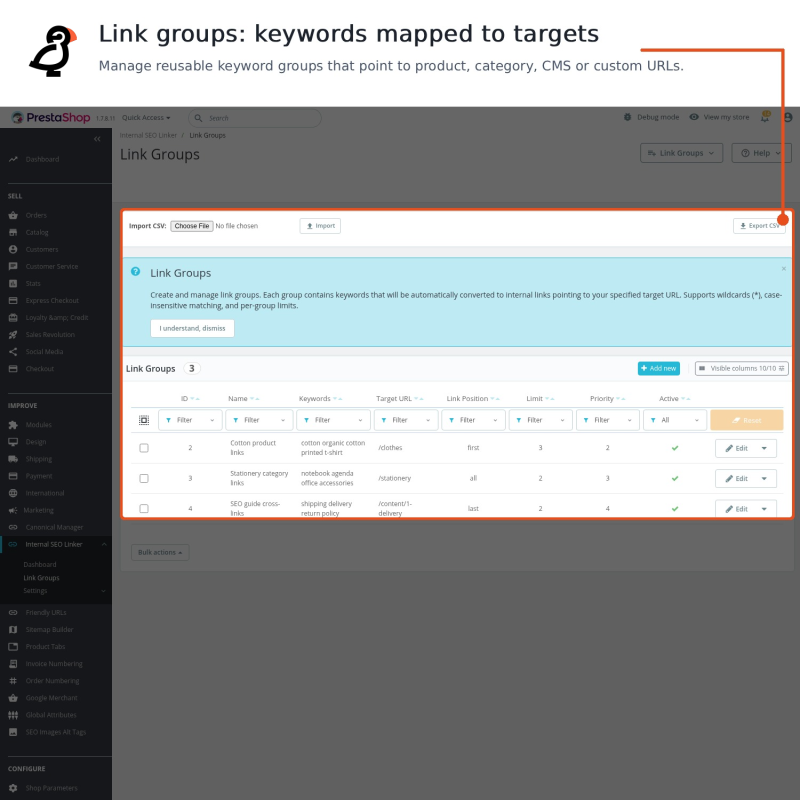Click the Internal SEO Linker breadcrumb
Image resolution: width=800 pixels, height=800 pixels.
[x=148, y=135]
